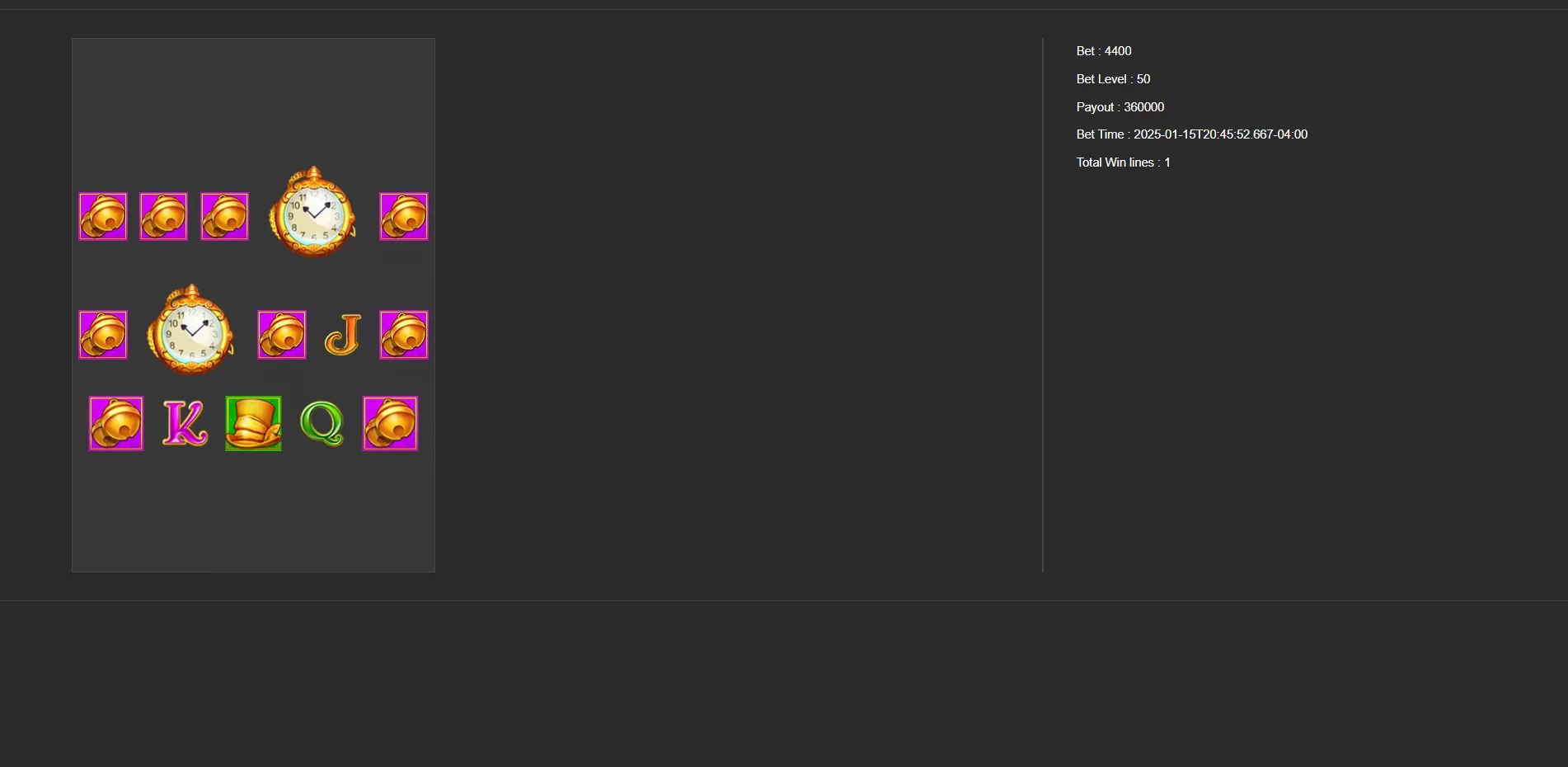
Task: Select the green Q symbol
Action: pyautogui.click(x=322, y=424)
